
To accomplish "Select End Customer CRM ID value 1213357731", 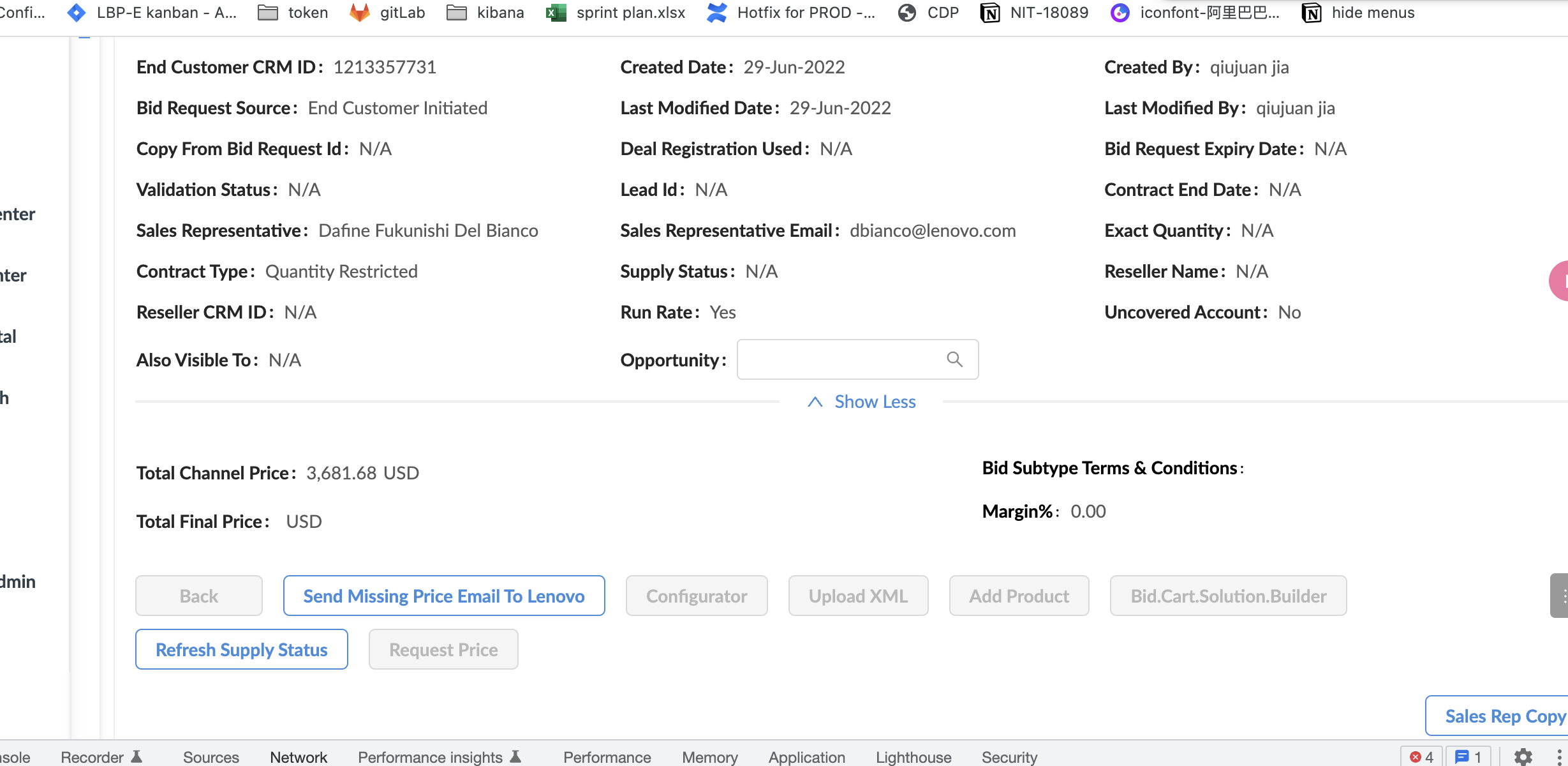I will [385, 67].
